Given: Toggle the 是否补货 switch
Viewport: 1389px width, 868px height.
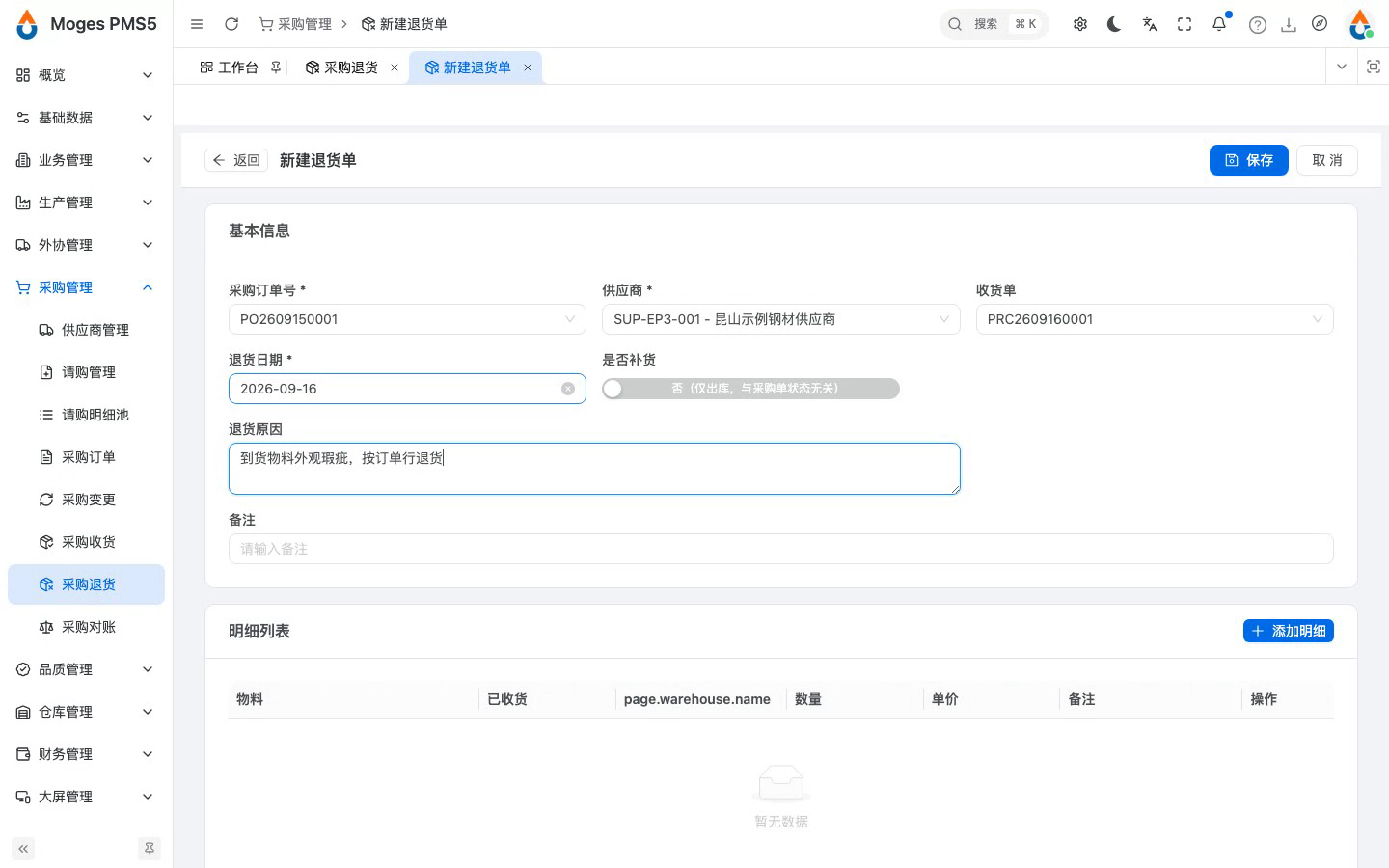Looking at the screenshot, I should (x=750, y=389).
